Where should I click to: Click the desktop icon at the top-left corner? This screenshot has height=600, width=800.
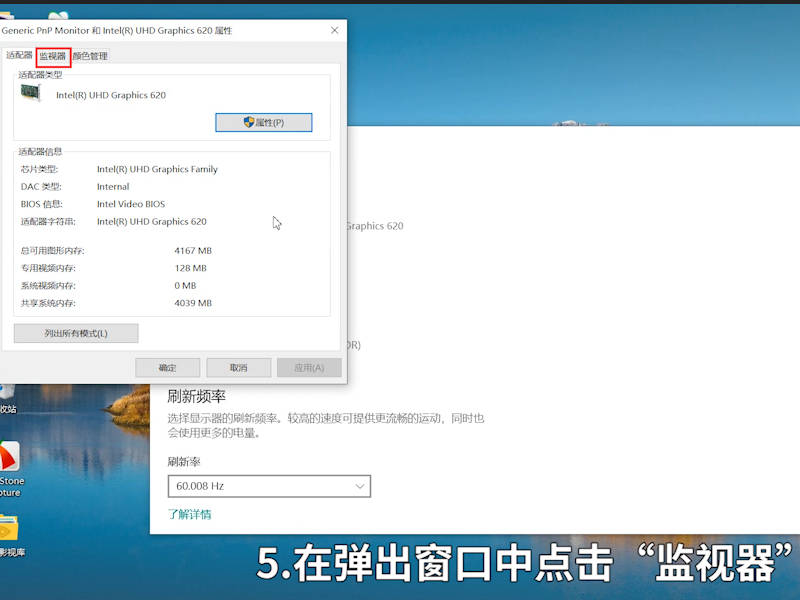pos(8,14)
